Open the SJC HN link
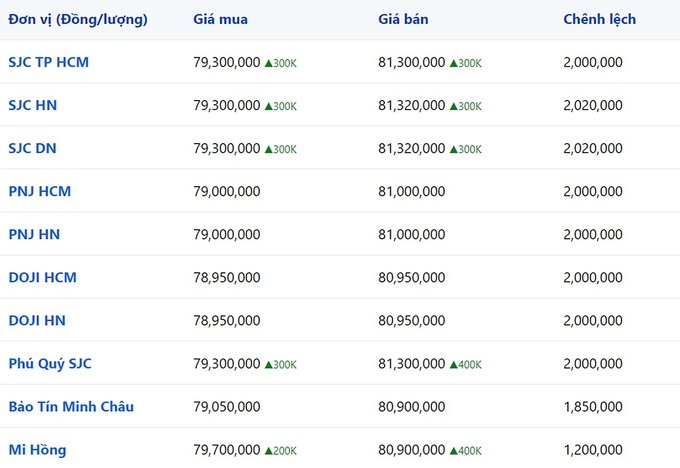Viewport: 680px width, 468px height. pyautogui.click(x=33, y=105)
